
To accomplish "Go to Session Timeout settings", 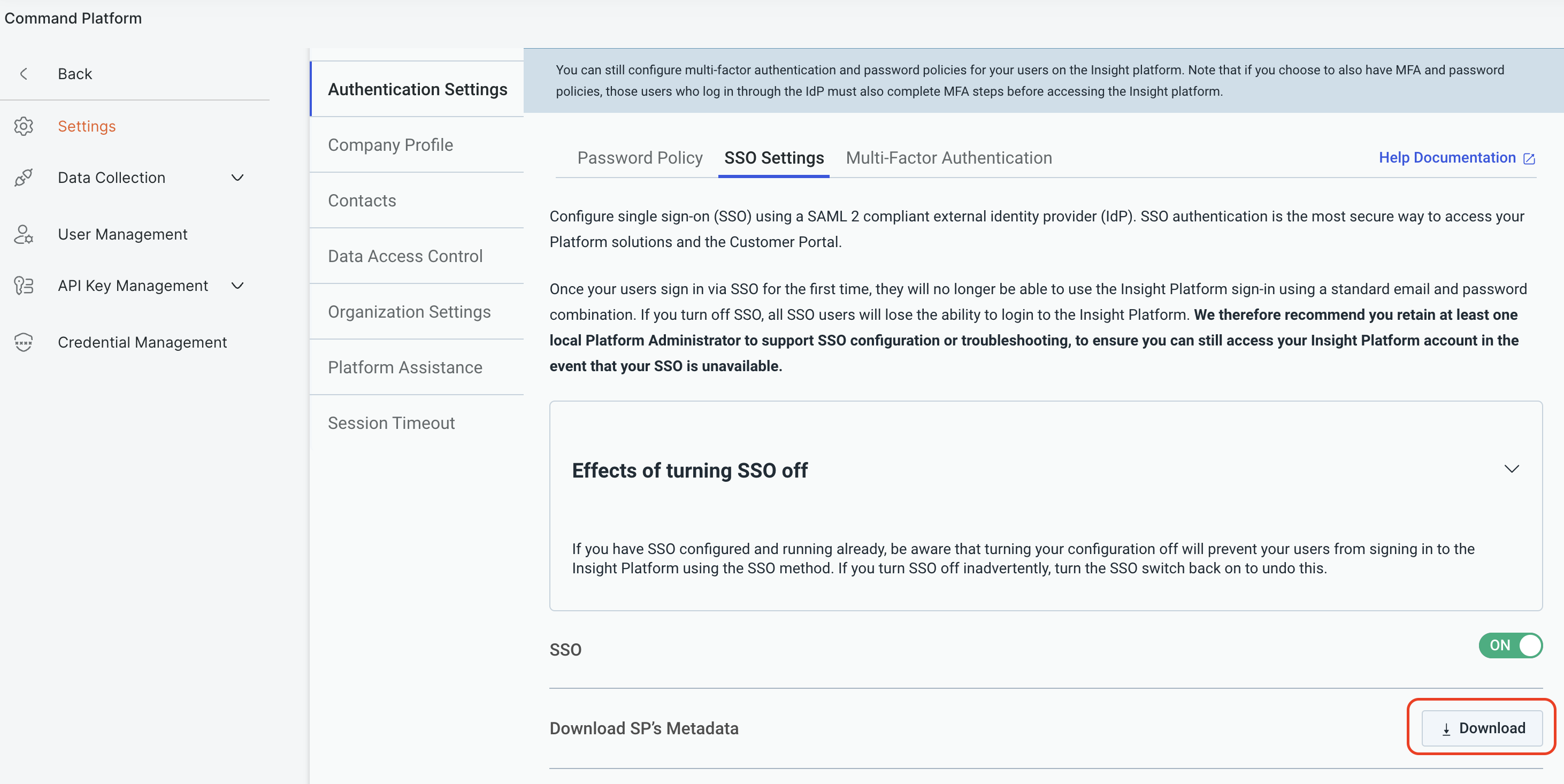I will pyautogui.click(x=391, y=423).
